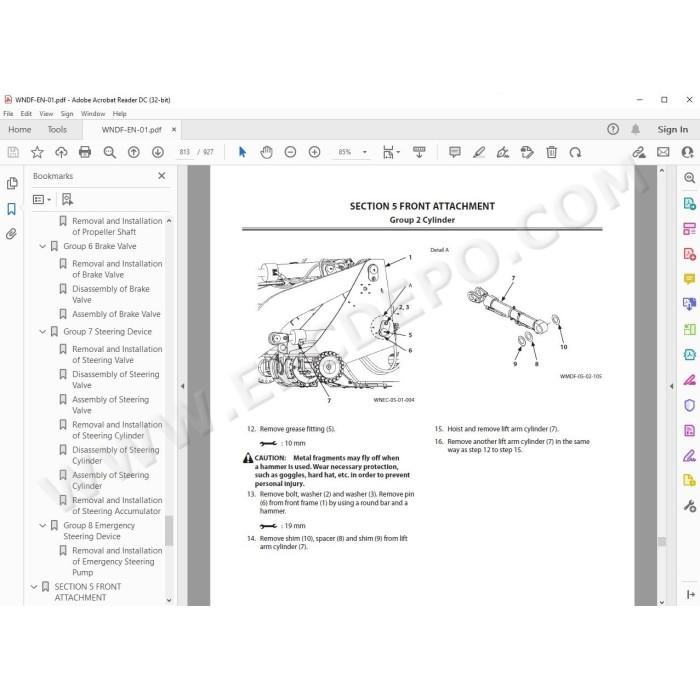Open the bookmark options dropdown menu
This screenshot has width=700, height=700.
pos(42,199)
